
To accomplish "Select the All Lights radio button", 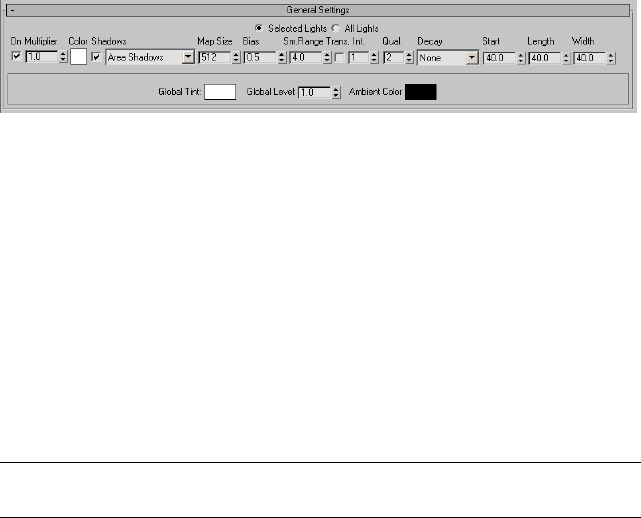I will tap(335, 28).
